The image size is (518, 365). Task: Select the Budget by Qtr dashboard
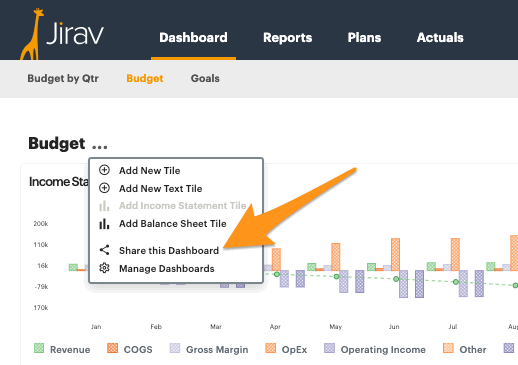[x=63, y=78]
